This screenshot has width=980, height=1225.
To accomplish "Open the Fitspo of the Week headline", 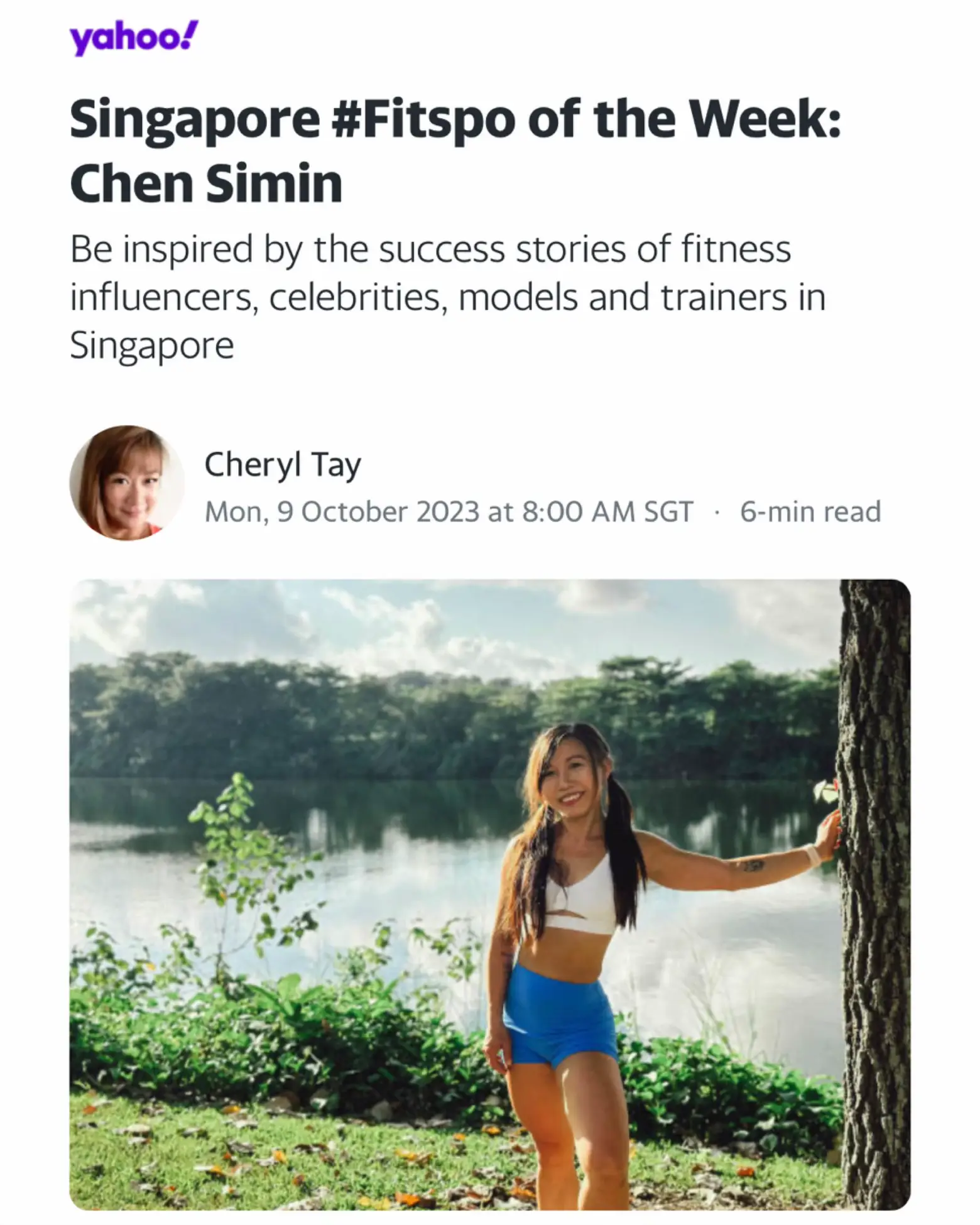I will click(x=455, y=151).
